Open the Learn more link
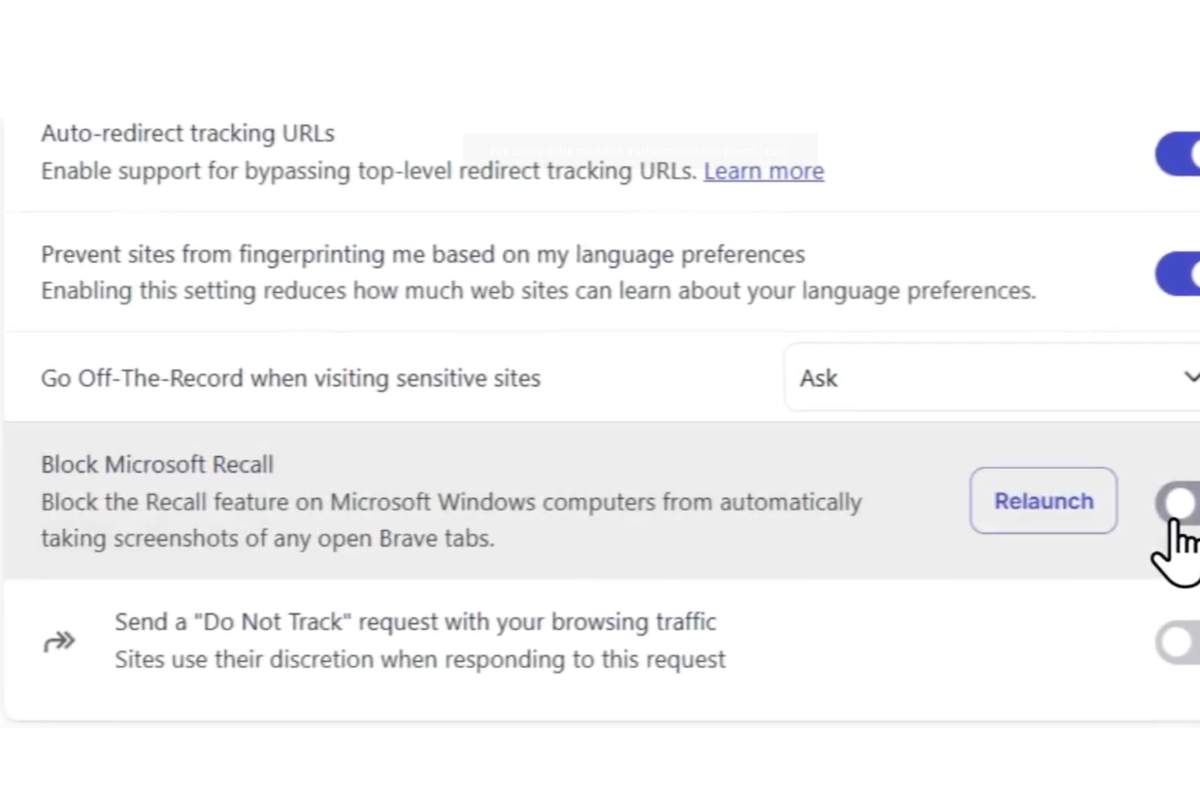Screen dimensions: 1200x800 point(763,171)
